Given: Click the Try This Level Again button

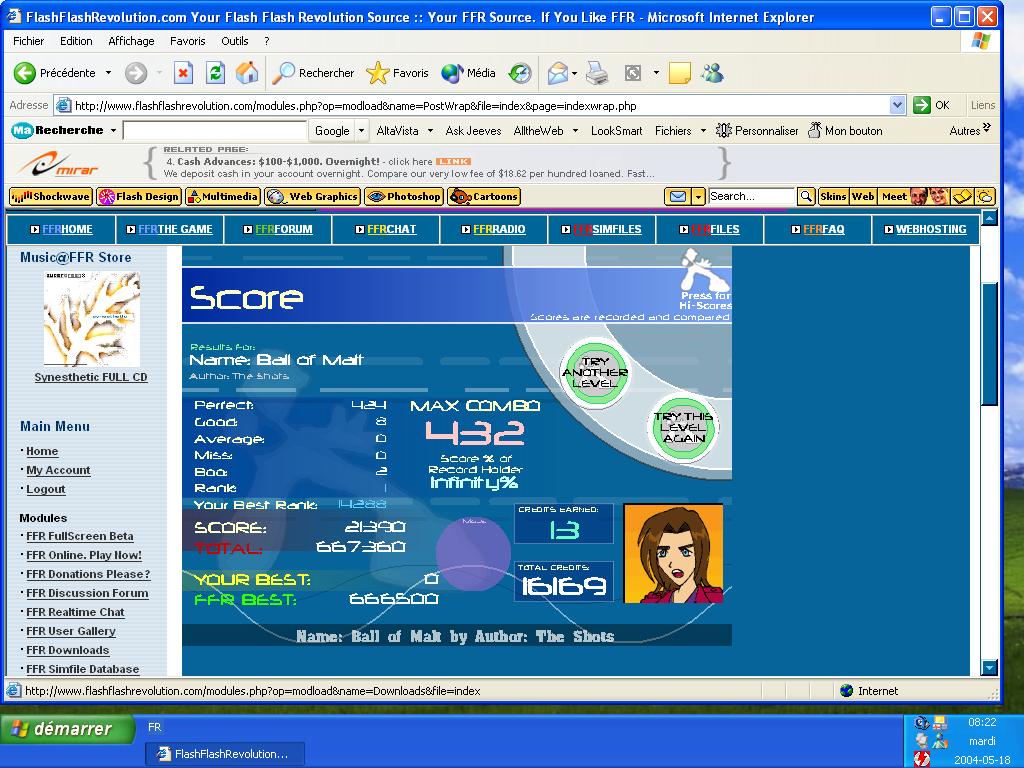Looking at the screenshot, I should coord(684,428).
